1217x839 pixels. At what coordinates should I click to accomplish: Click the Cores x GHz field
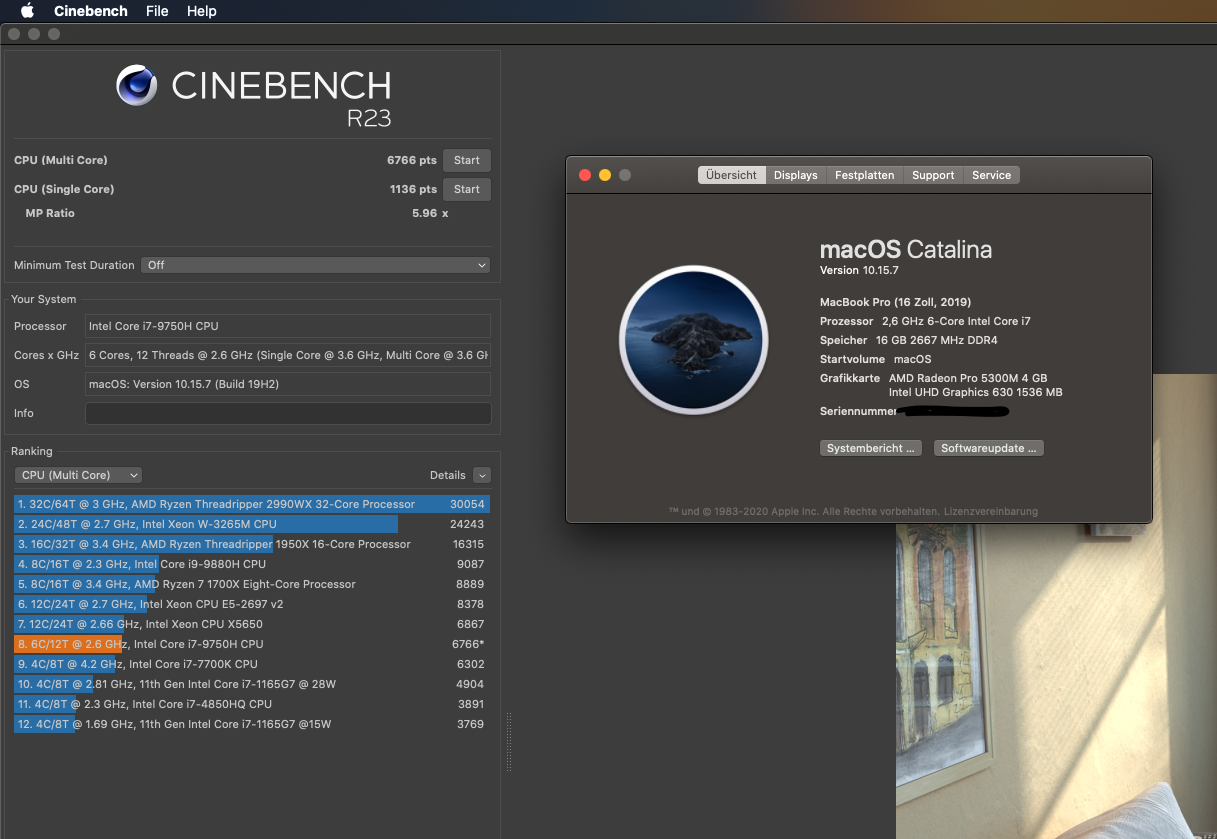[x=288, y=355]
